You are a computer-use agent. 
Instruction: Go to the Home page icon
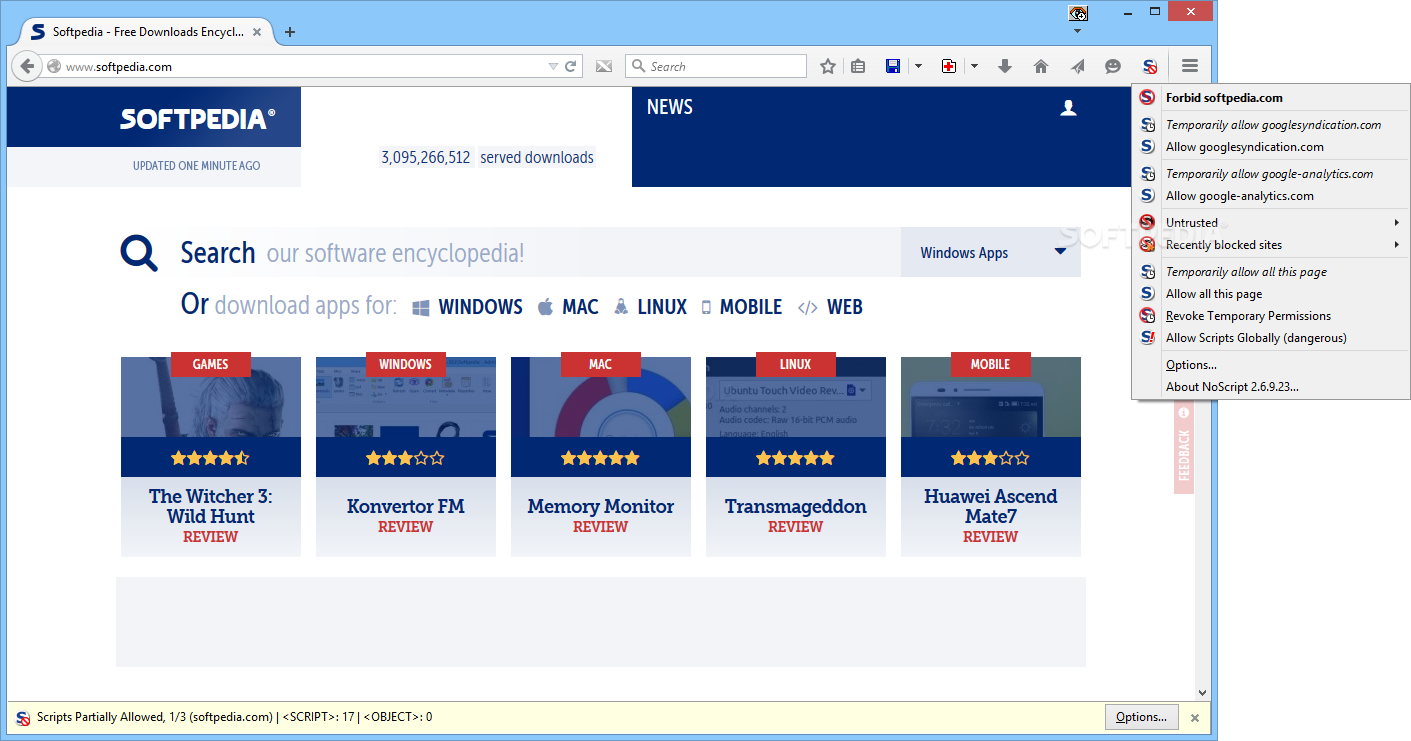[x=1041, y=66]
